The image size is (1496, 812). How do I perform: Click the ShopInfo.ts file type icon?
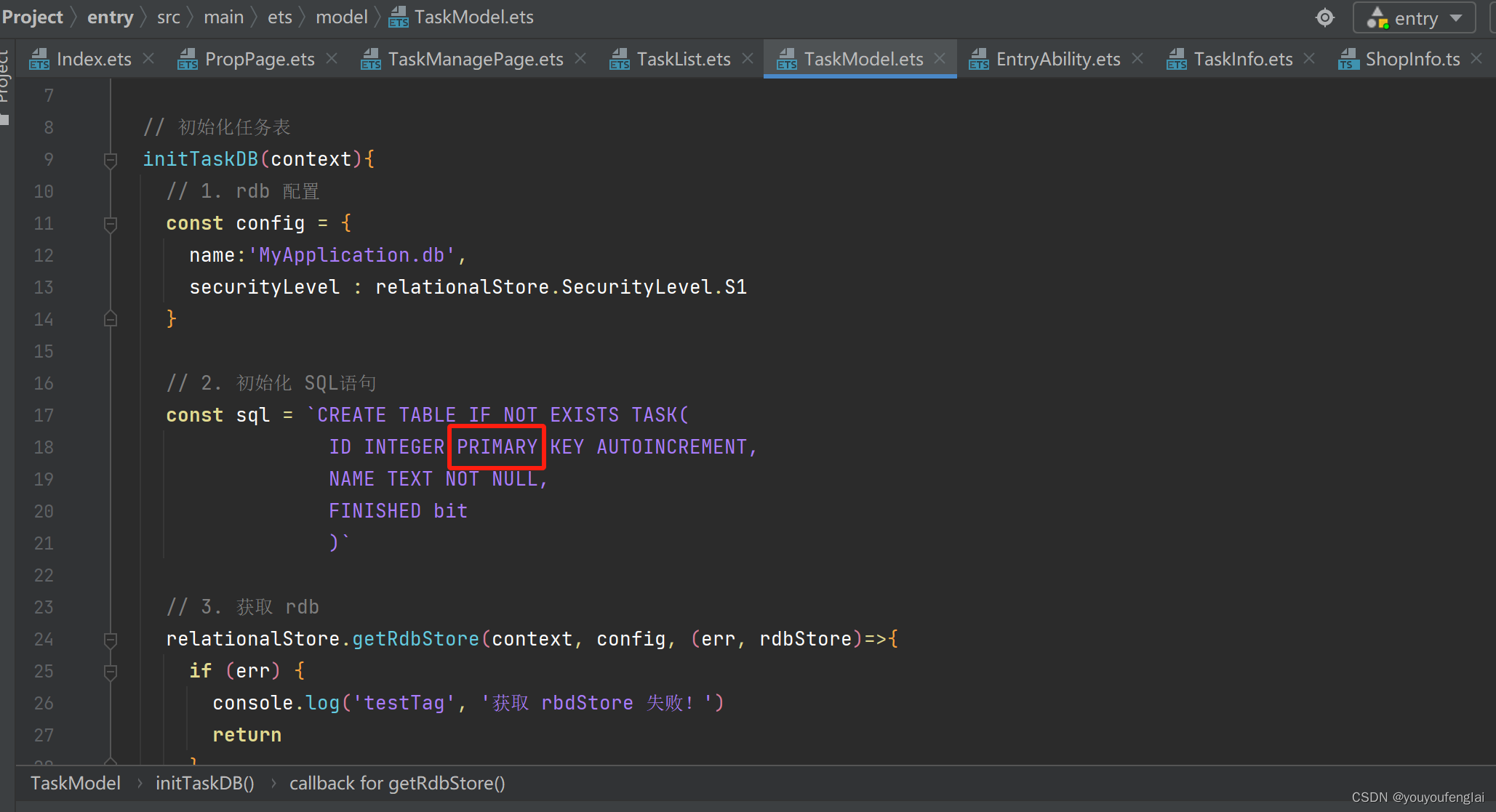[x=1348, y=59]
